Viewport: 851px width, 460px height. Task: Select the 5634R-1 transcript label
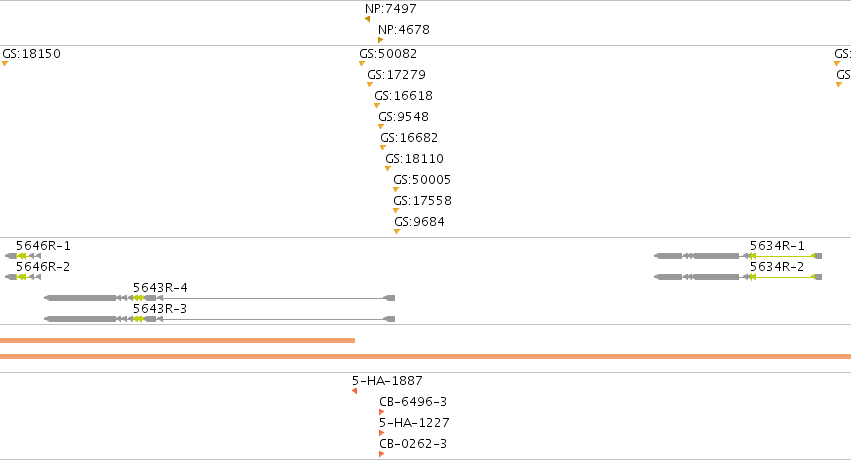pos(777,246)
